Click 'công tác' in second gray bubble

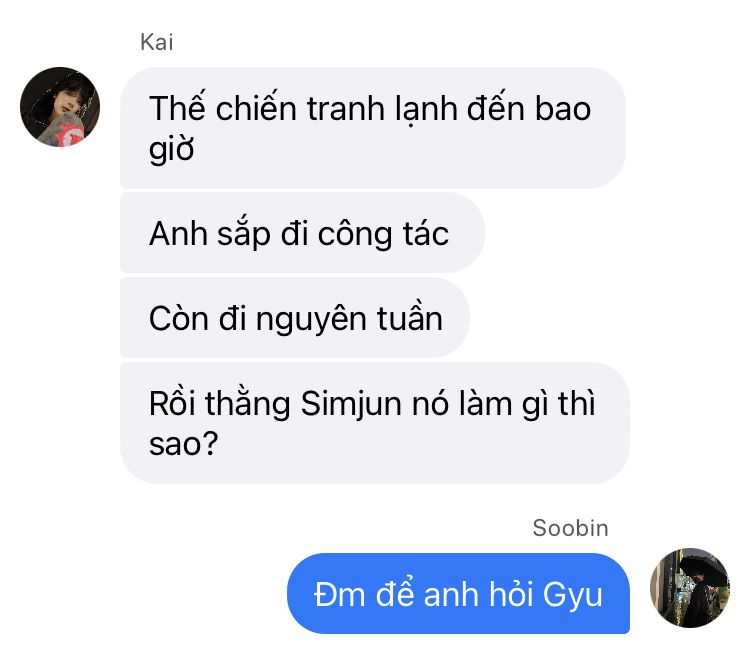[383, 234]
